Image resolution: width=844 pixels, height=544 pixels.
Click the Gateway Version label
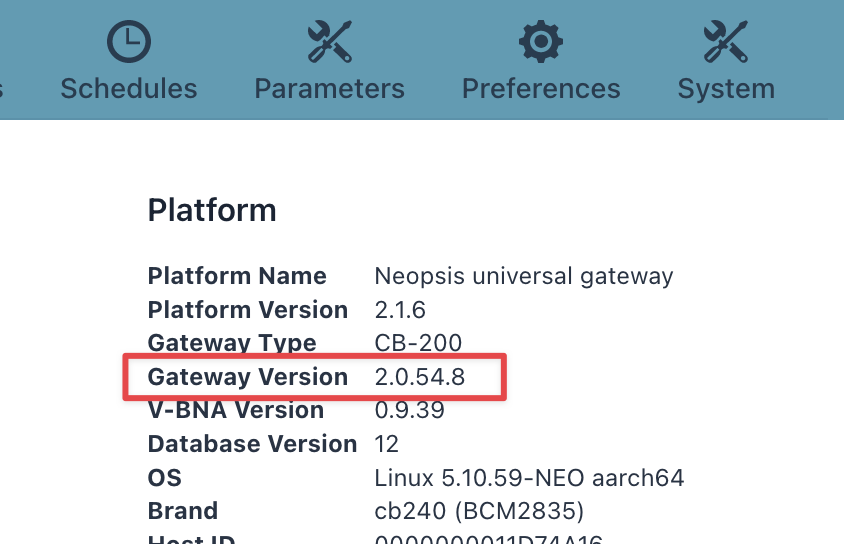click(248, 377)
